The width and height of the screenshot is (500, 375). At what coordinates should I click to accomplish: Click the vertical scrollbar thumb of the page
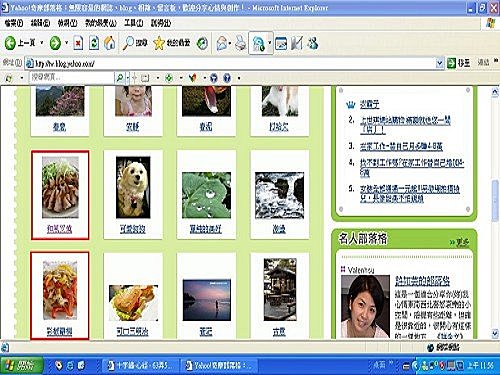[x=495, y=200]
